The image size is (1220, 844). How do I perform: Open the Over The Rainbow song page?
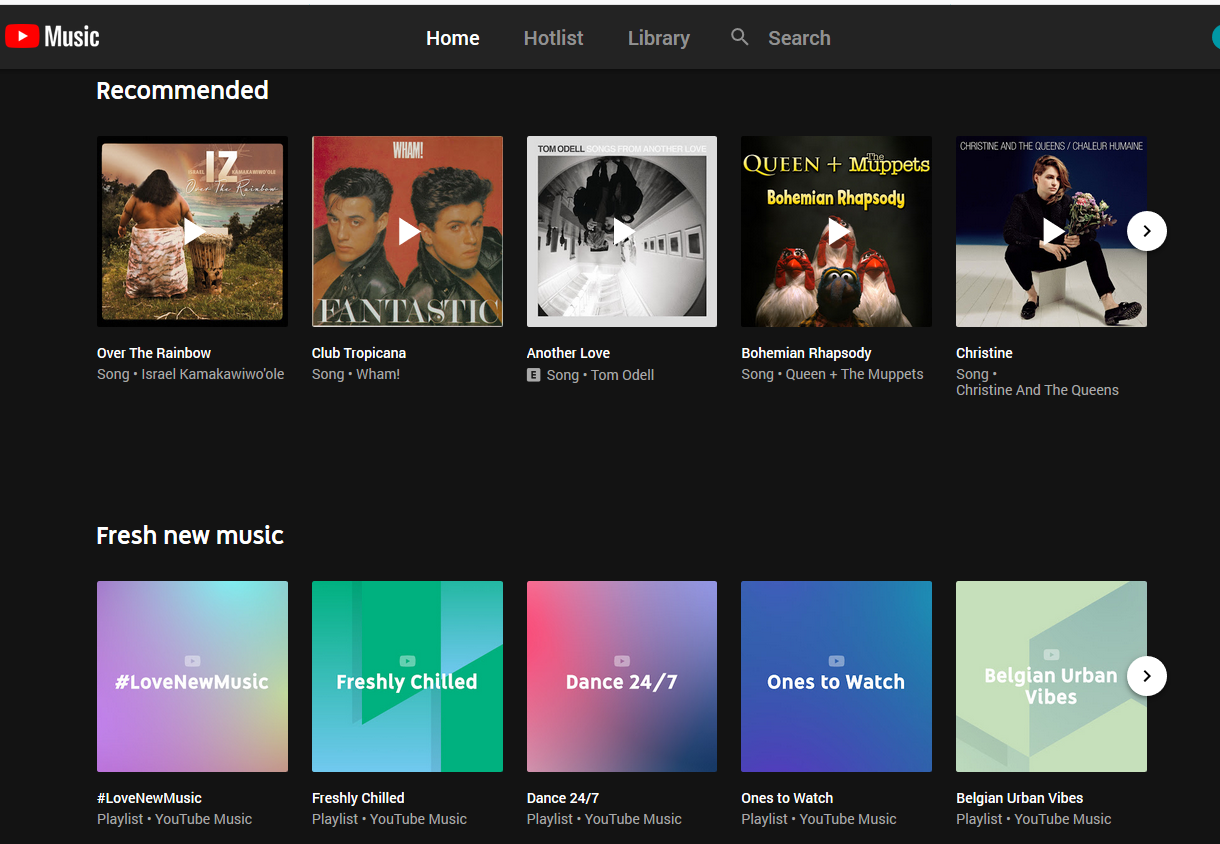(x=153, y=353)
